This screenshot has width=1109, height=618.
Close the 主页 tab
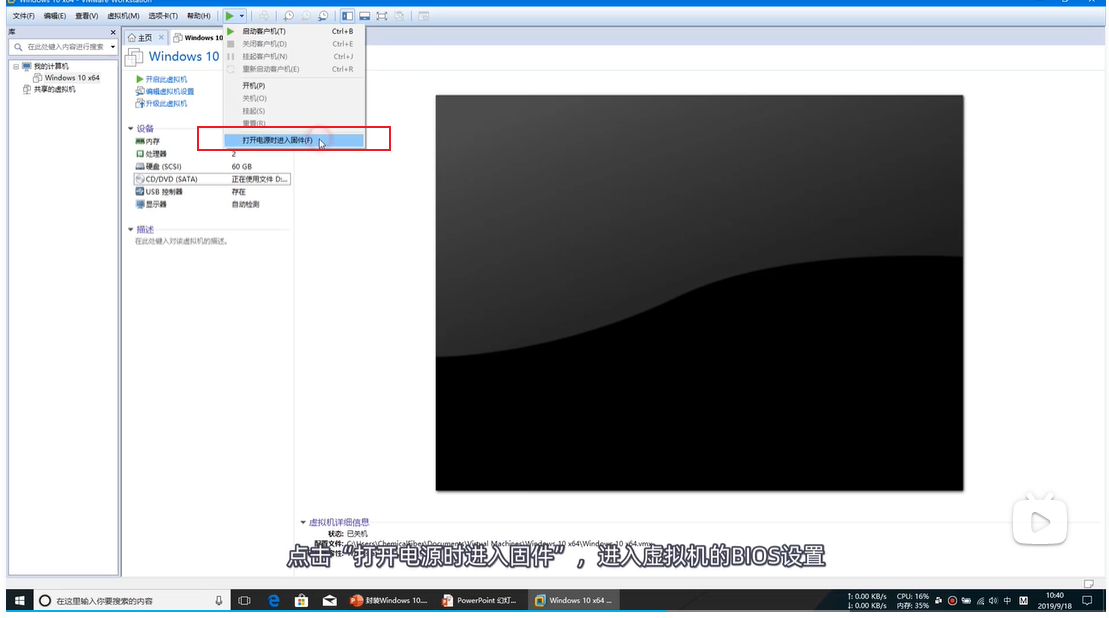click(161, 37)
